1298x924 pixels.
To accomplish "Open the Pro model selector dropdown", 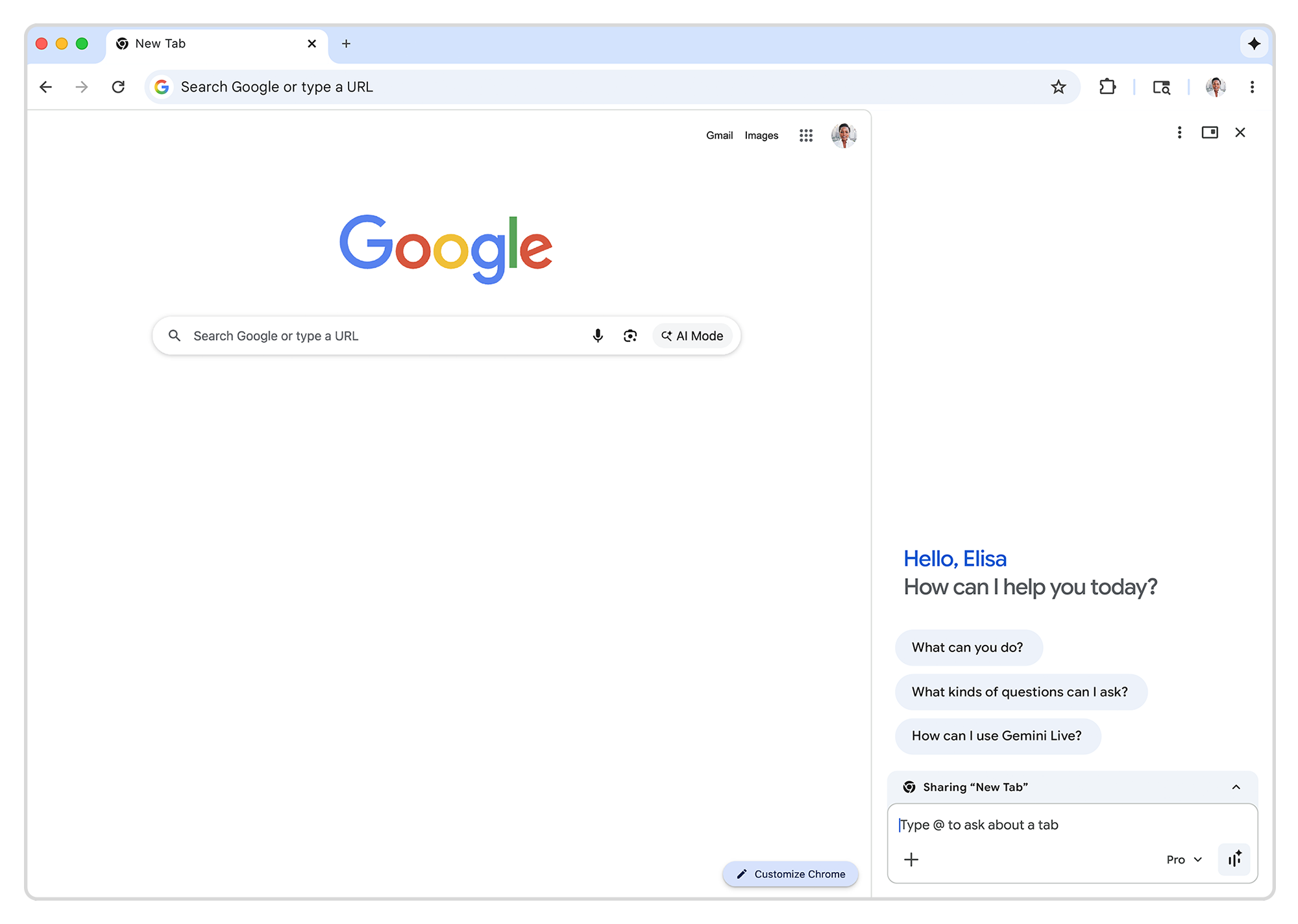I will 1183,859.
